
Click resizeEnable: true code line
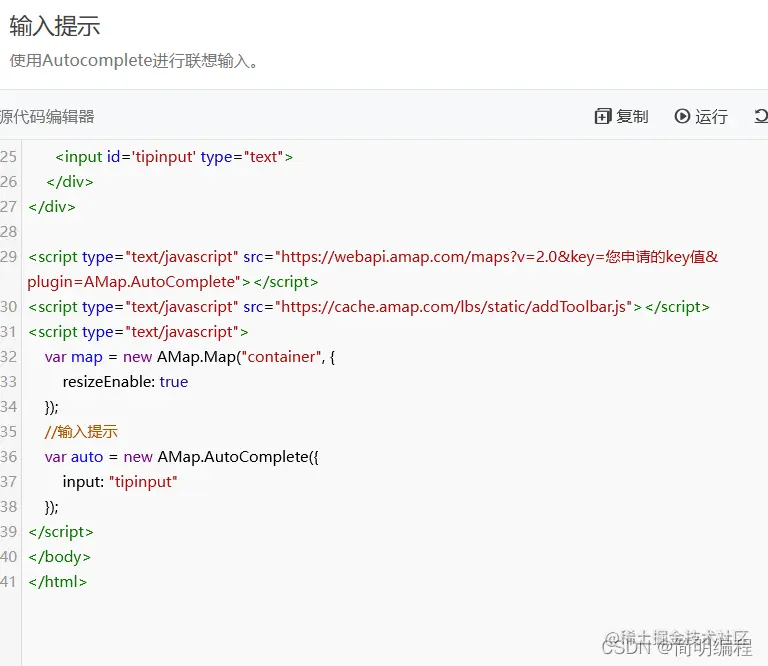(125, 381)
